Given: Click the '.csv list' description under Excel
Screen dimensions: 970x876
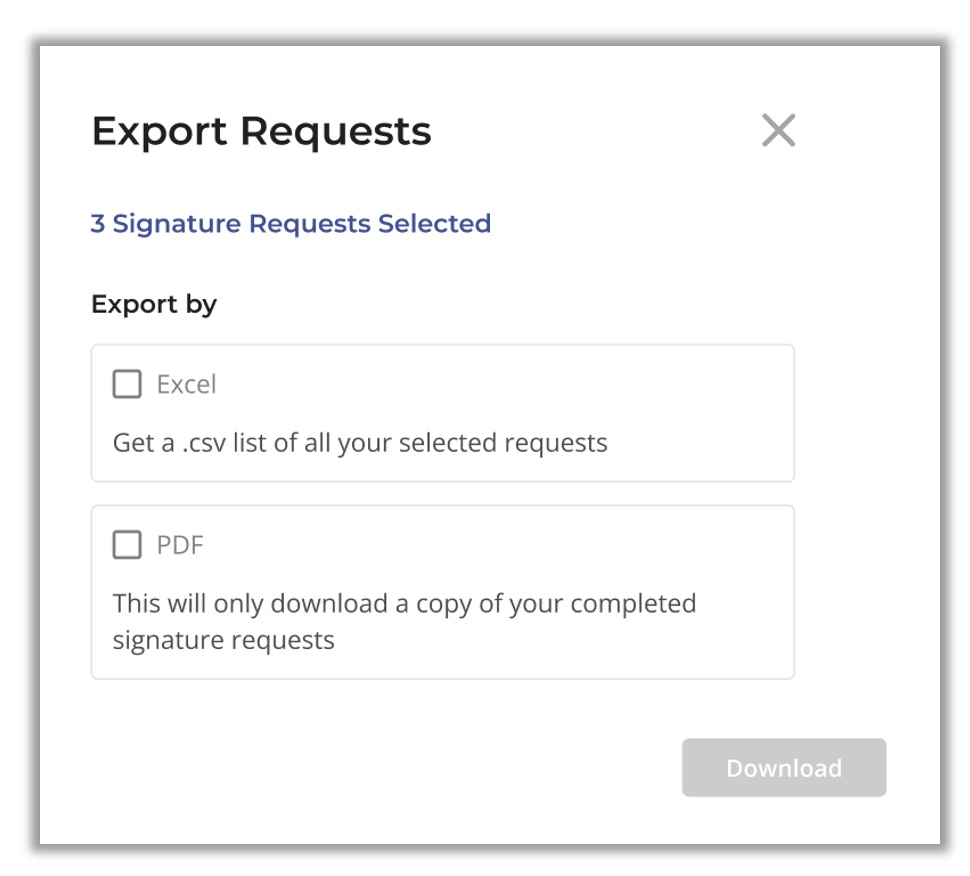Looking at the screenshot, I should (360, 443).
